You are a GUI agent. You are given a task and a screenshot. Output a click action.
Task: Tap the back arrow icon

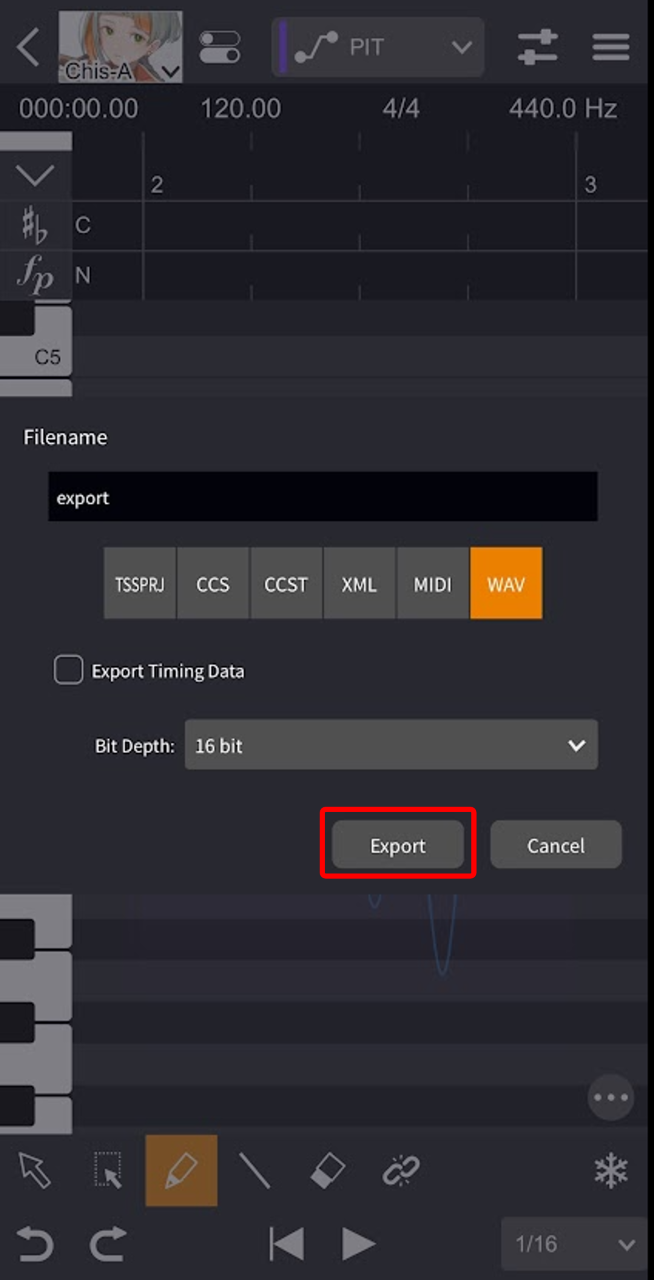(x=28, y=47)
